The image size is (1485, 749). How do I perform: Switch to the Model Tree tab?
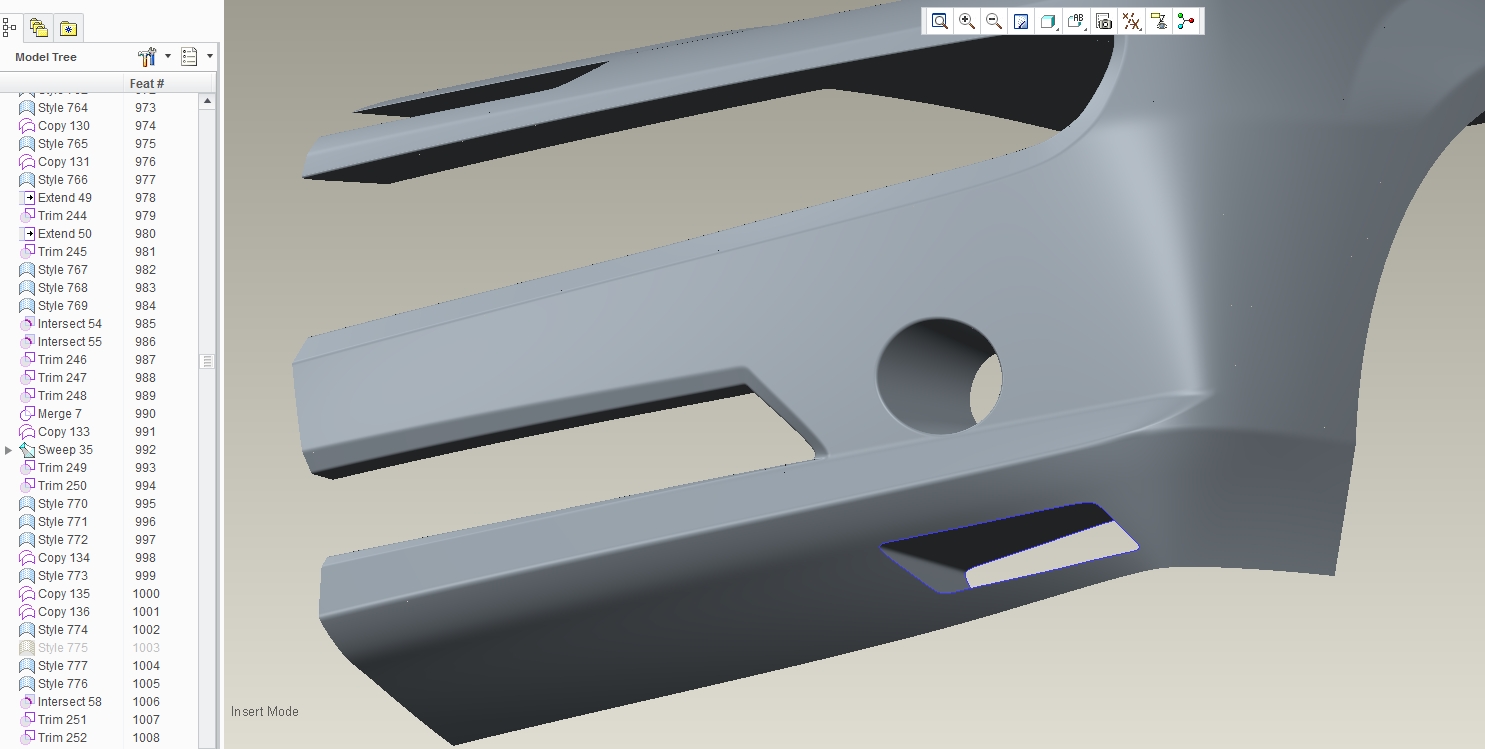tap(9, 27)
